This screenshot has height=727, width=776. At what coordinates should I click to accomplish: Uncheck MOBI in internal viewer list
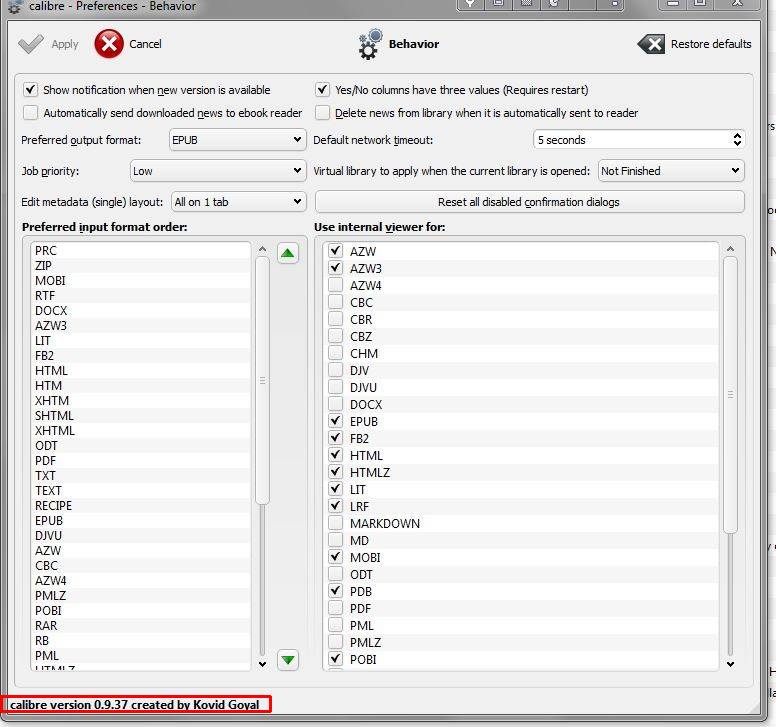coord(336,557)
